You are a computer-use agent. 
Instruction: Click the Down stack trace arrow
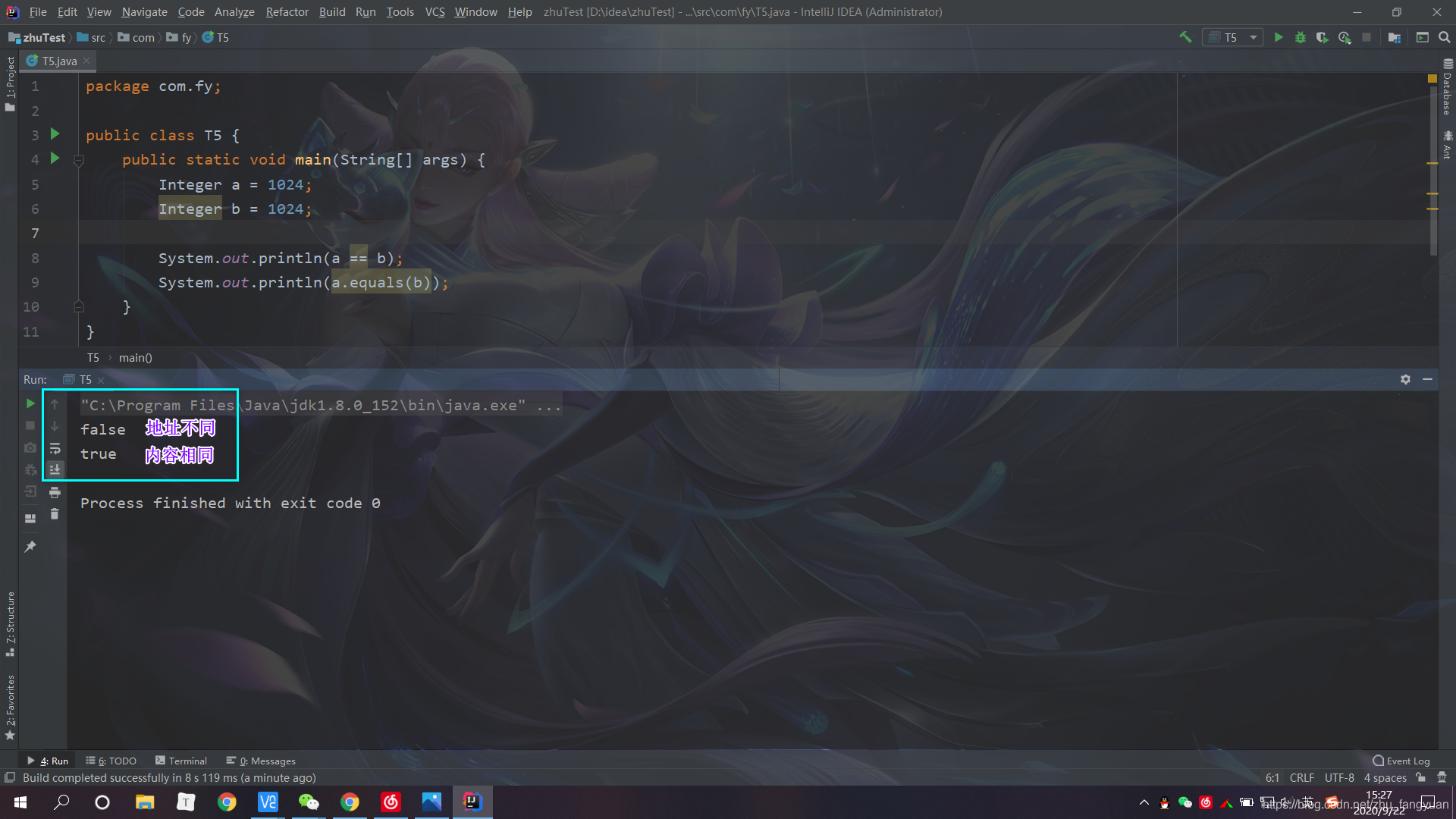pos(55,426)
